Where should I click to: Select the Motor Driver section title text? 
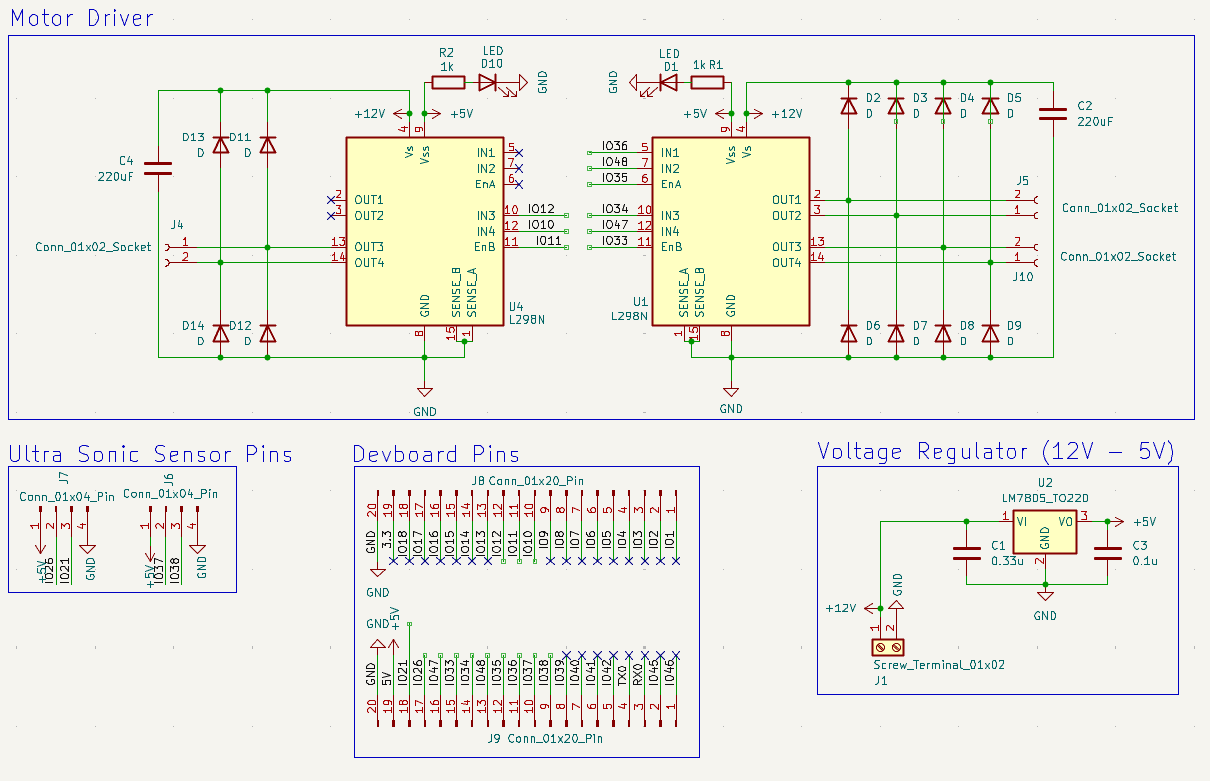coord(80,17)
